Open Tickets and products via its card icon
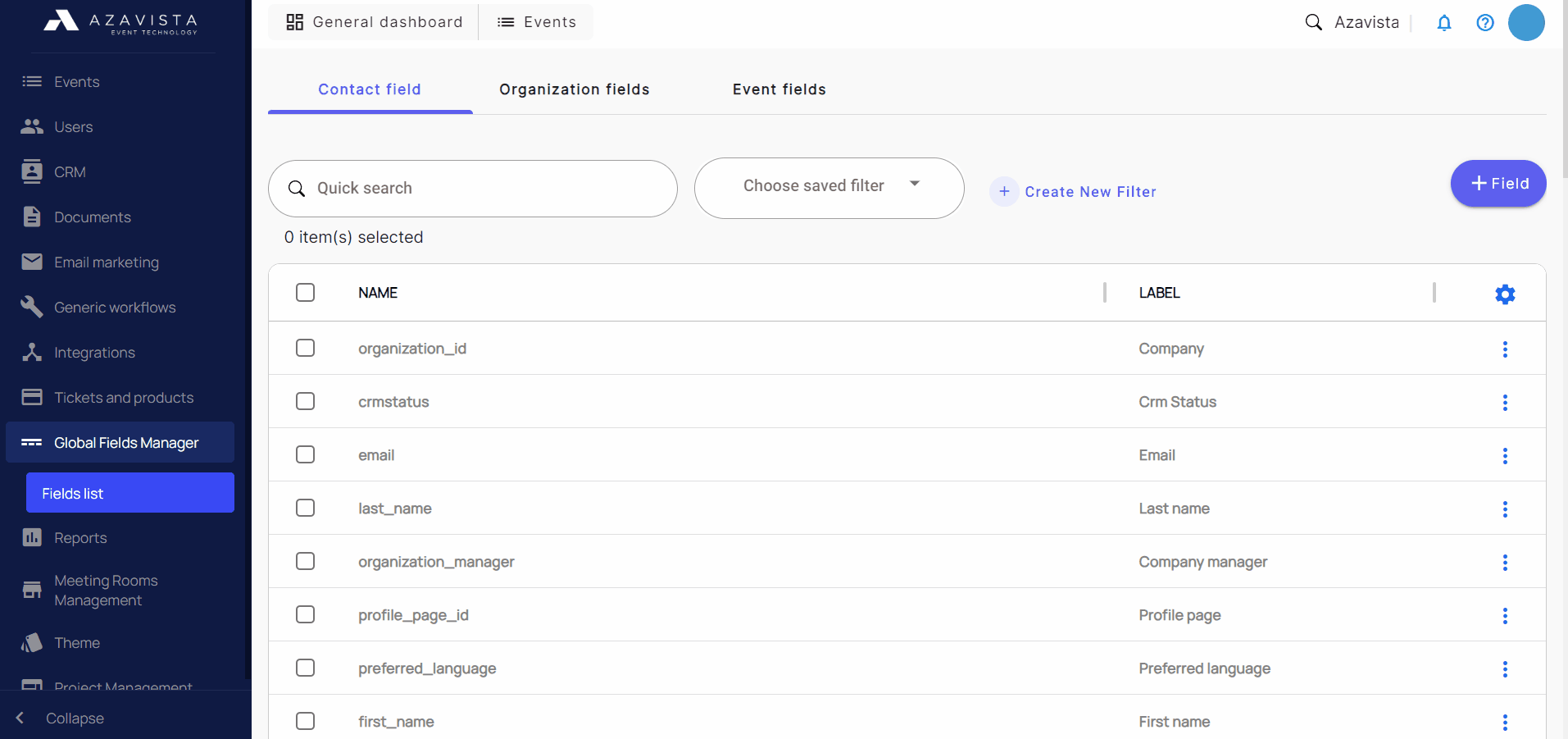The image size is (1568, 739). pyautogui.click(x=32, y=397)
